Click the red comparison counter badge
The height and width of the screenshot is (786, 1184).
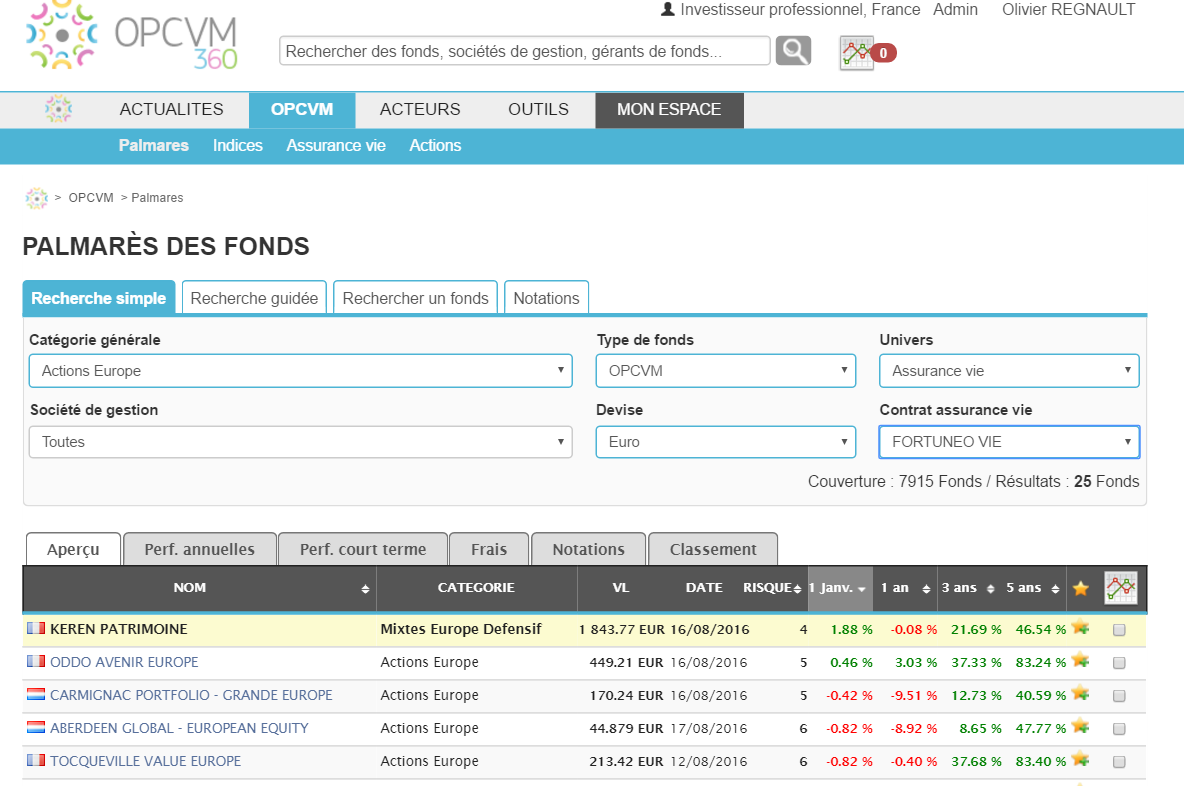(x=883, y=53)
